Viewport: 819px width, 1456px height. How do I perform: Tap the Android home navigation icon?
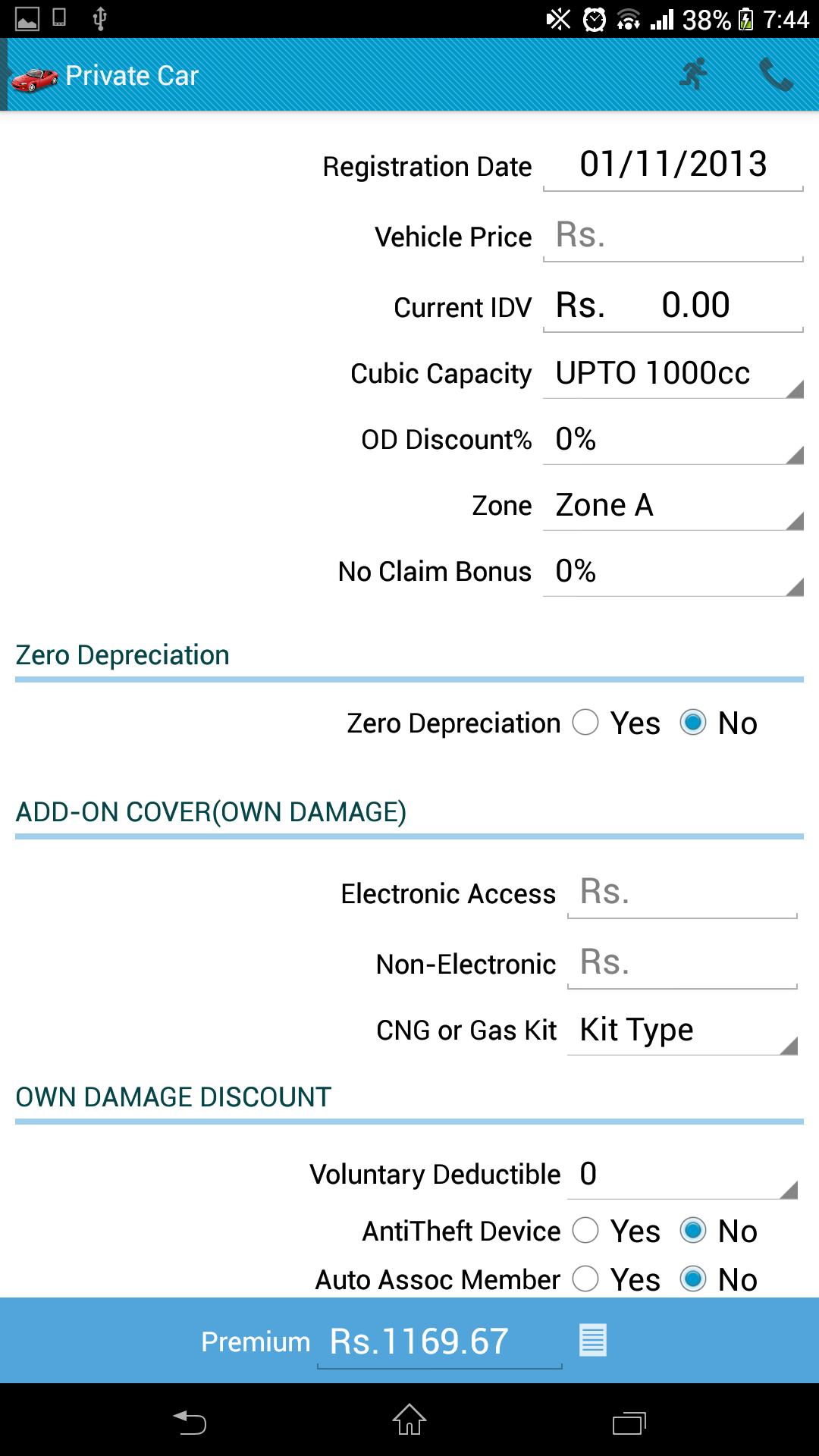click(x=409, y=1420)
